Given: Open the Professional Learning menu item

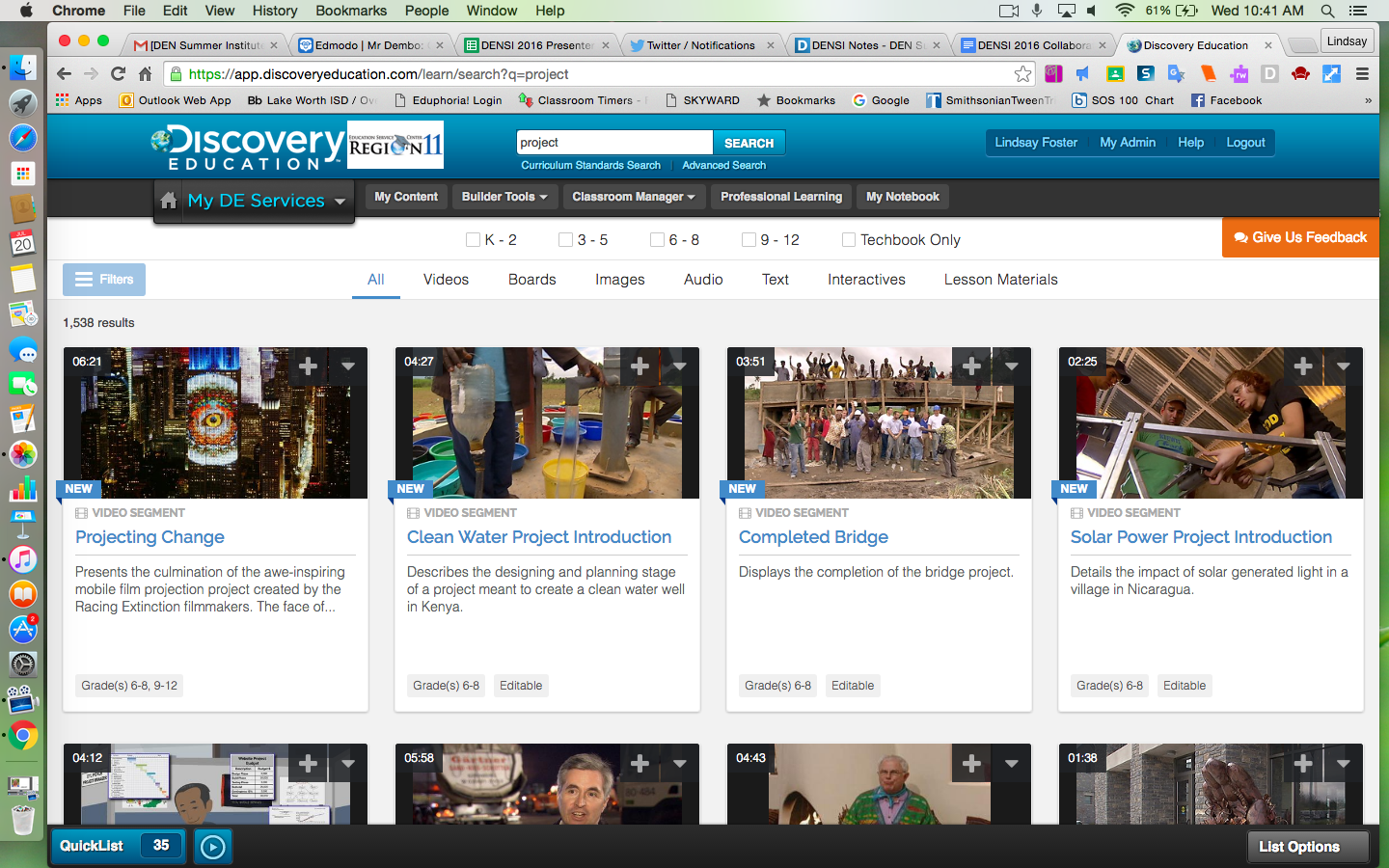Looking at the screenshot, I should pos(781,197).
